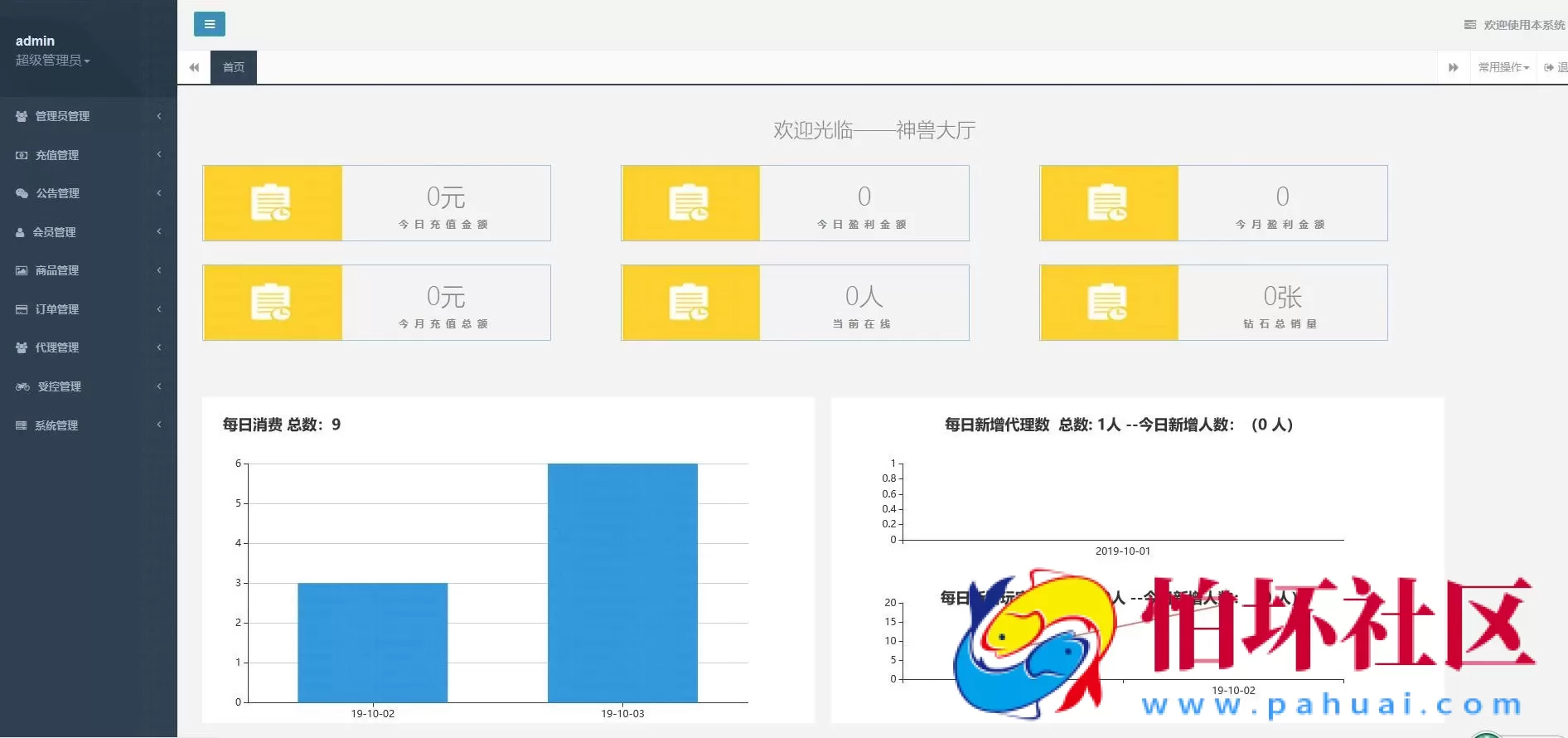
Task: Click the 0张 钻石总销量 value
Action: coord(1283,296)
